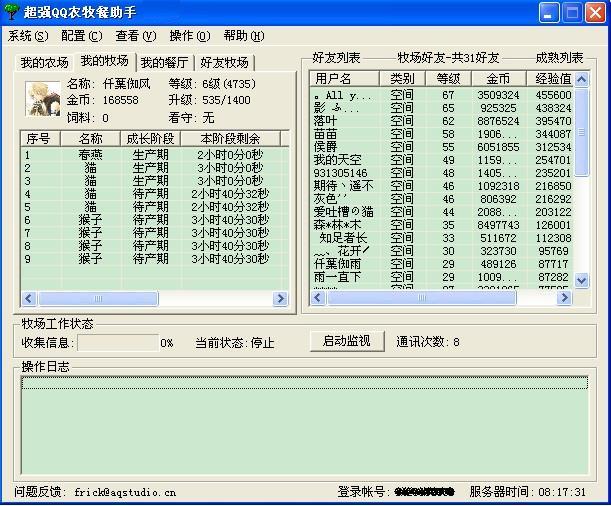Click the frick@aqstudio.cn feedback address
Viewport: 611px width, 506px height.
[125, 492]
